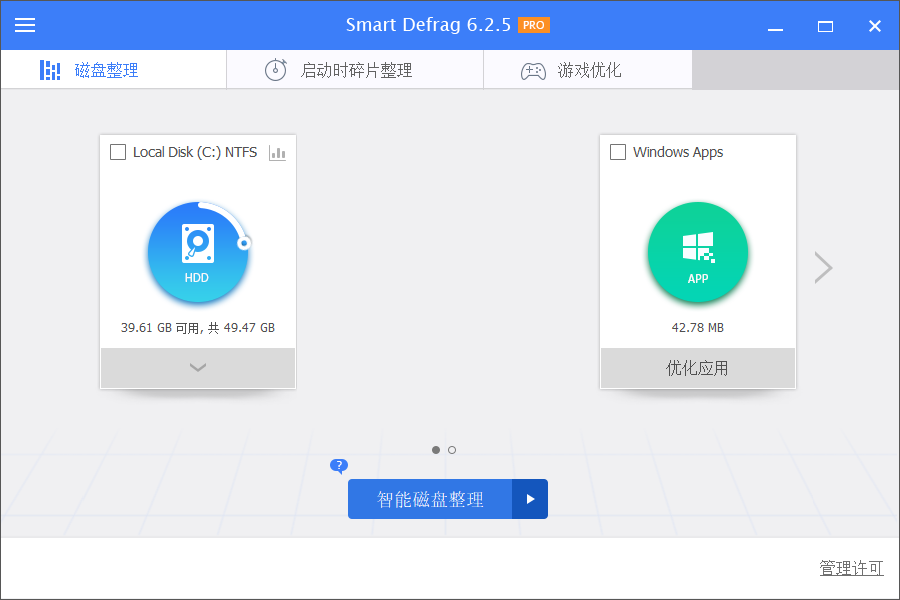Image resolution: width=900 pixels, height=600 pixels.
Task: Click the right arrow to show more drives
Action: coord(822,267)
